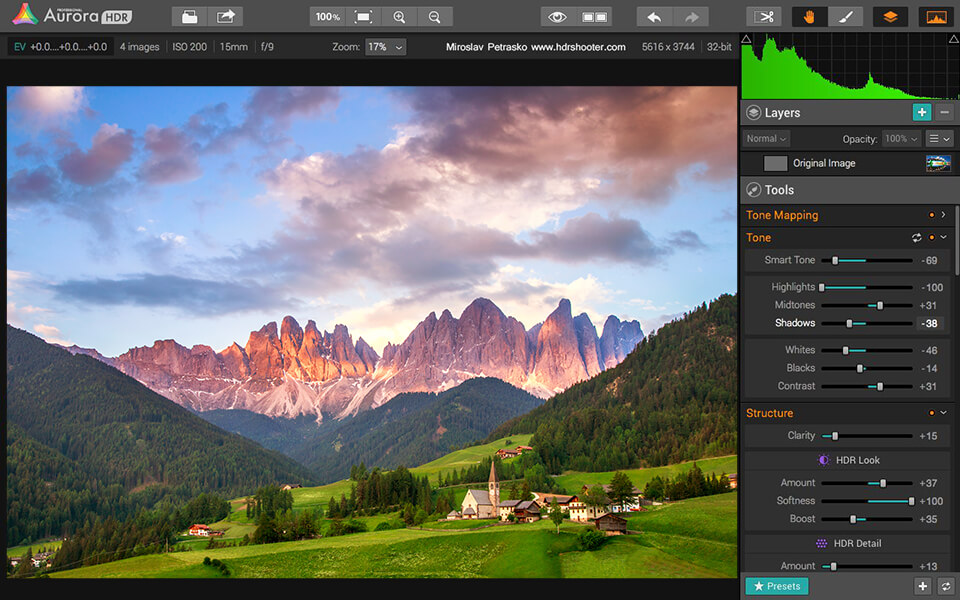Select the Hand tool

pyautogui.click(x=810, y=16)
